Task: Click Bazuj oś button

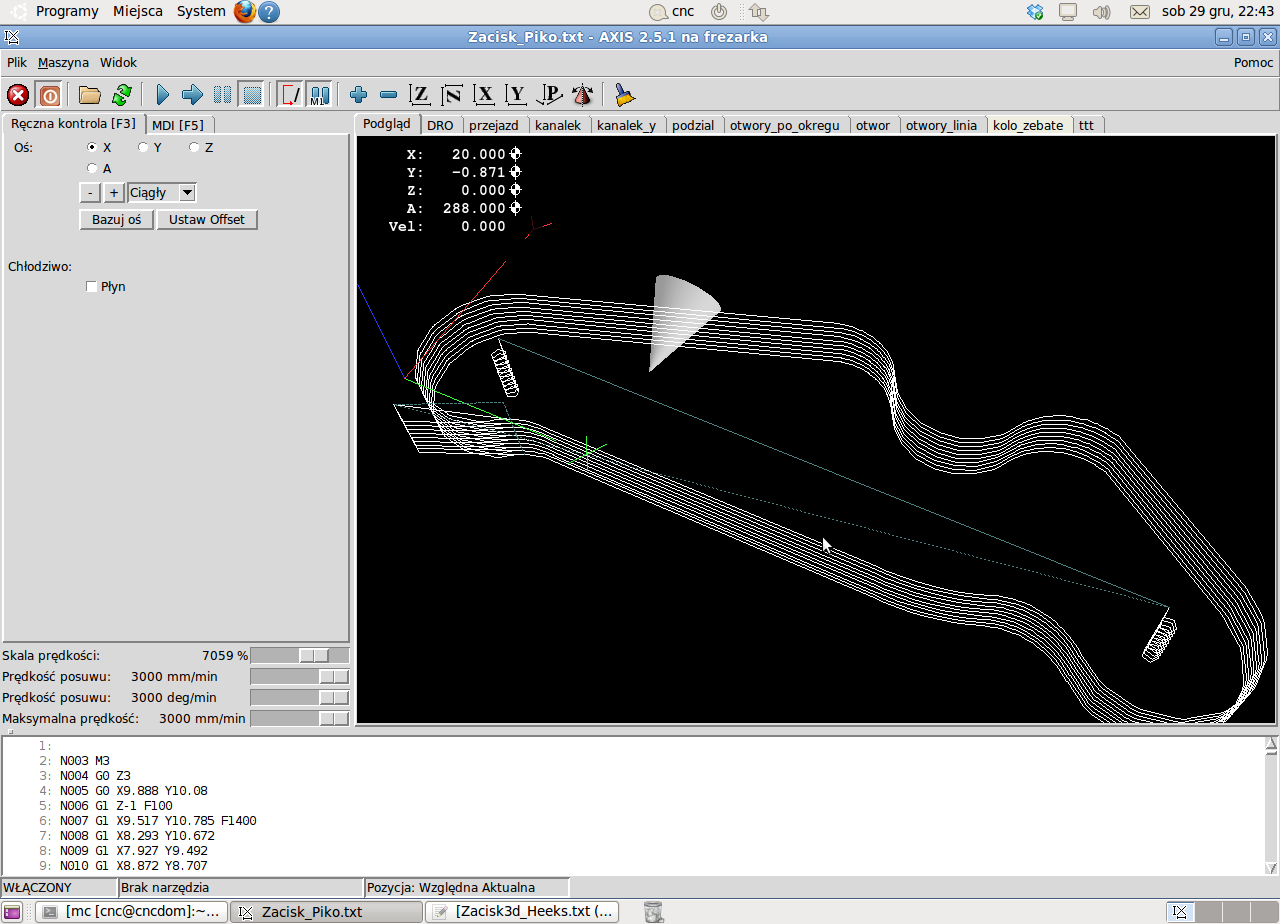Action: coord(117,219)
